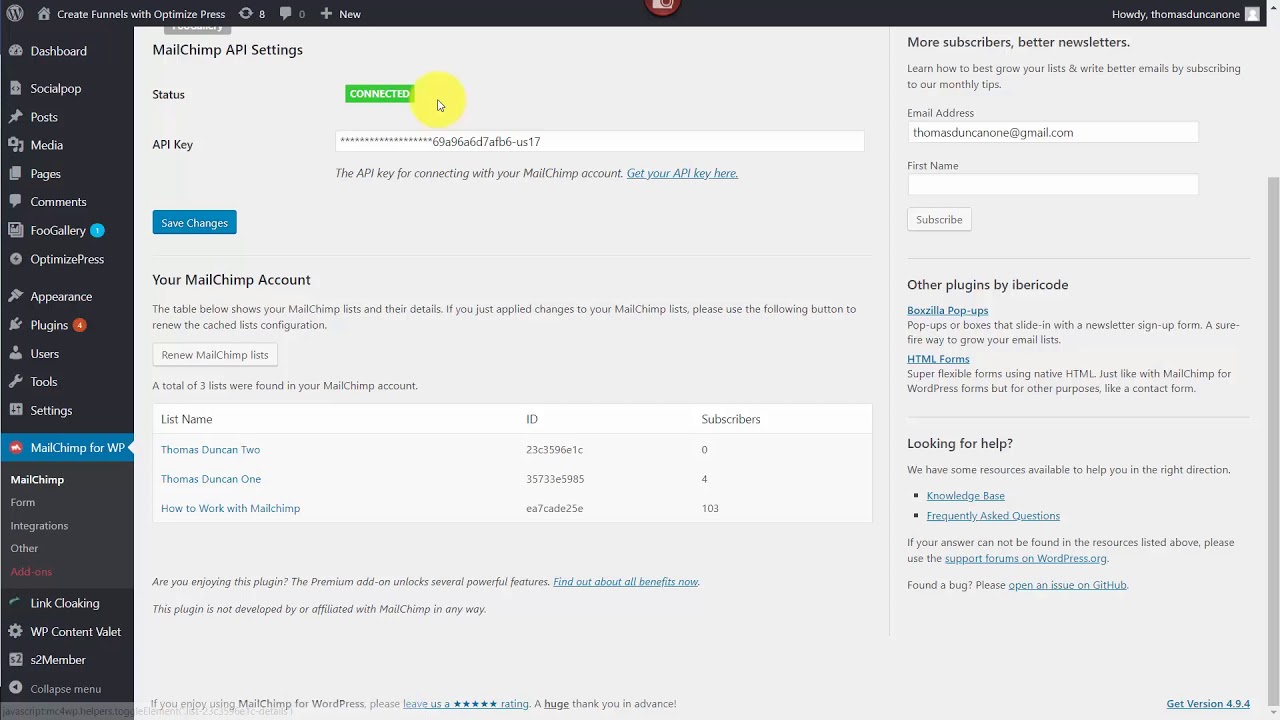Click the Appearance paintbrush icon

(15, 296)
